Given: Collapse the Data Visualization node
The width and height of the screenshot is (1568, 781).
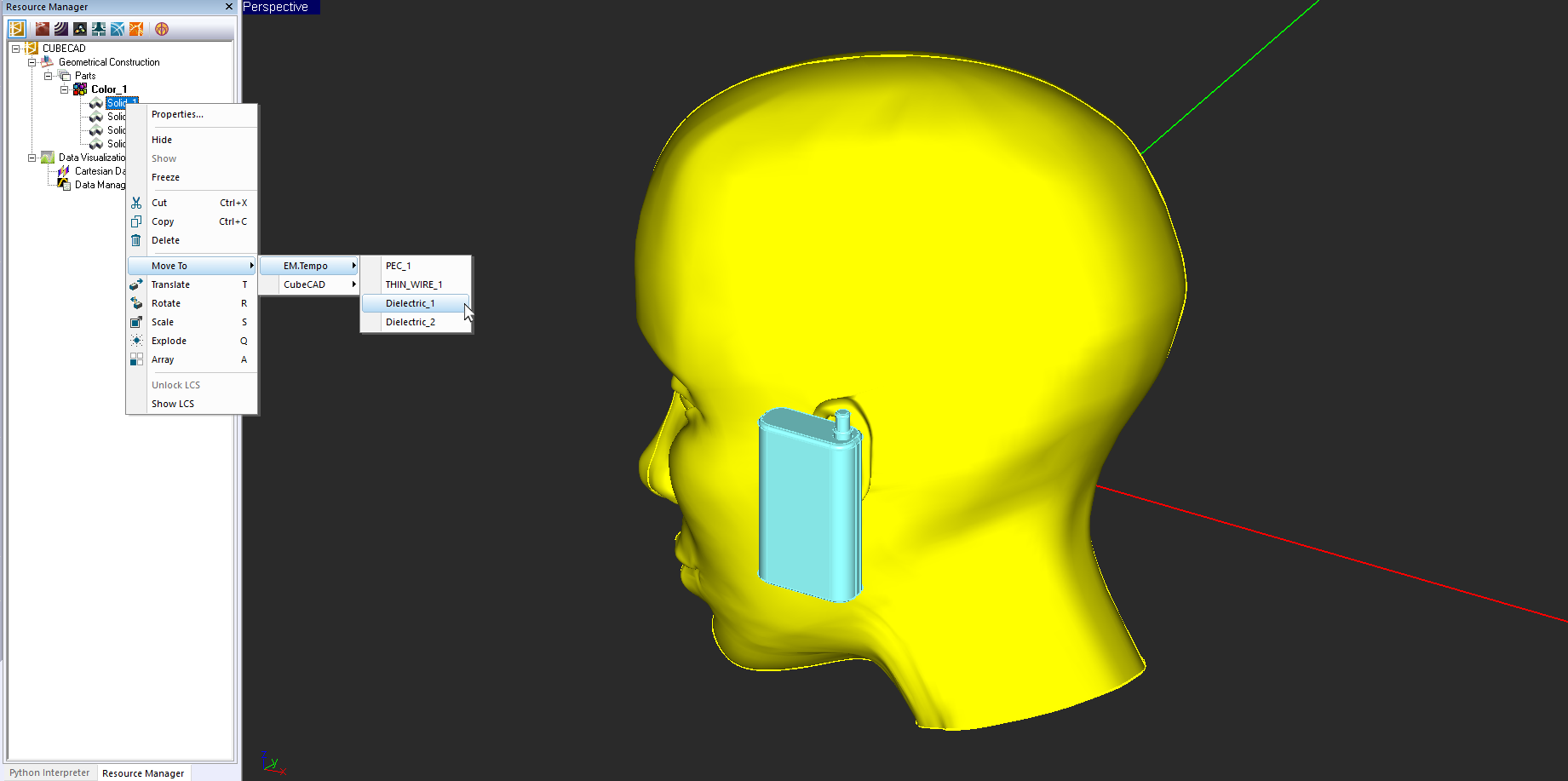Looking at the screenshot, I should (x=32, y=158).
